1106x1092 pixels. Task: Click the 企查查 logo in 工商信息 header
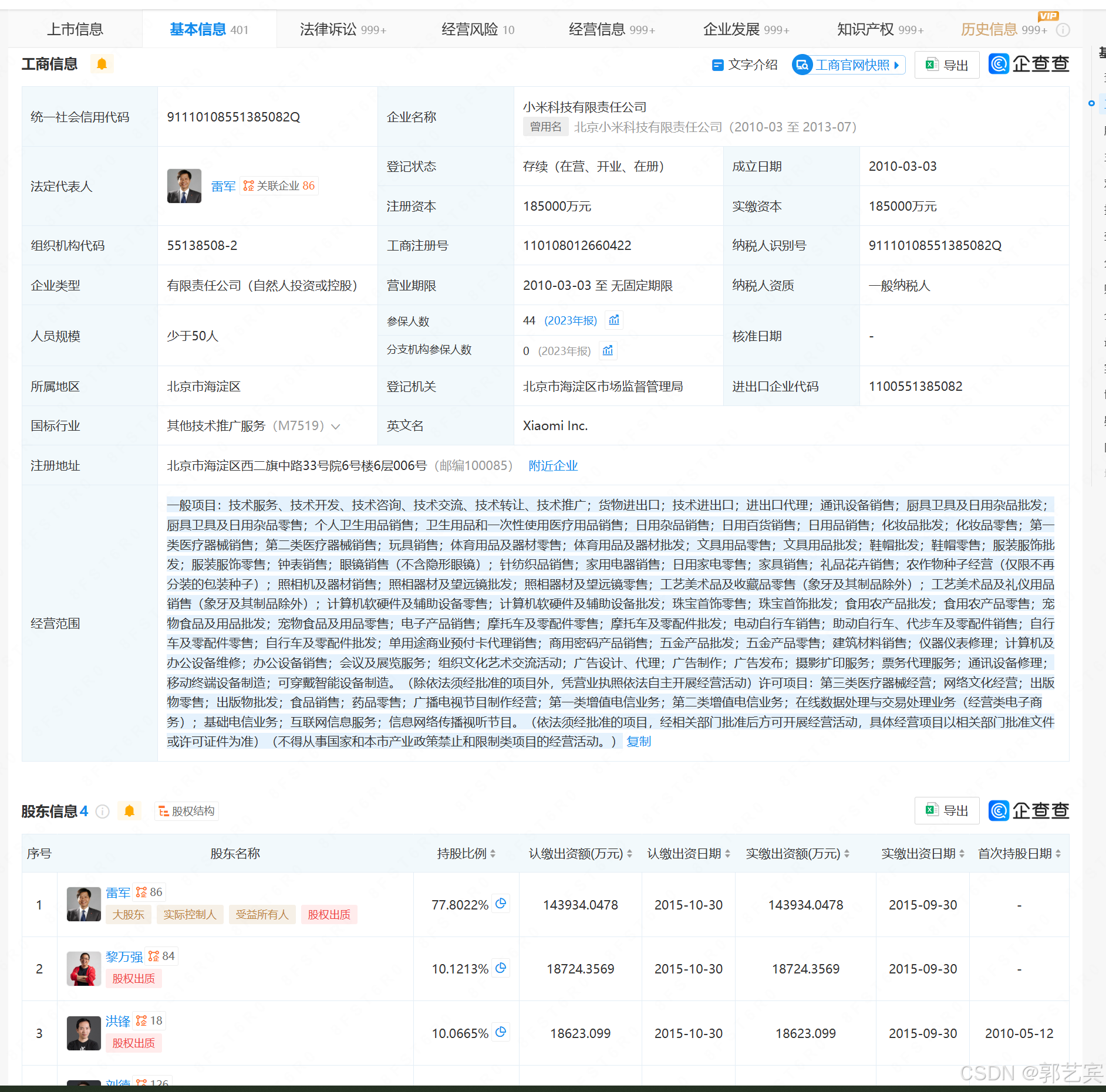[x=1029, y=63]
